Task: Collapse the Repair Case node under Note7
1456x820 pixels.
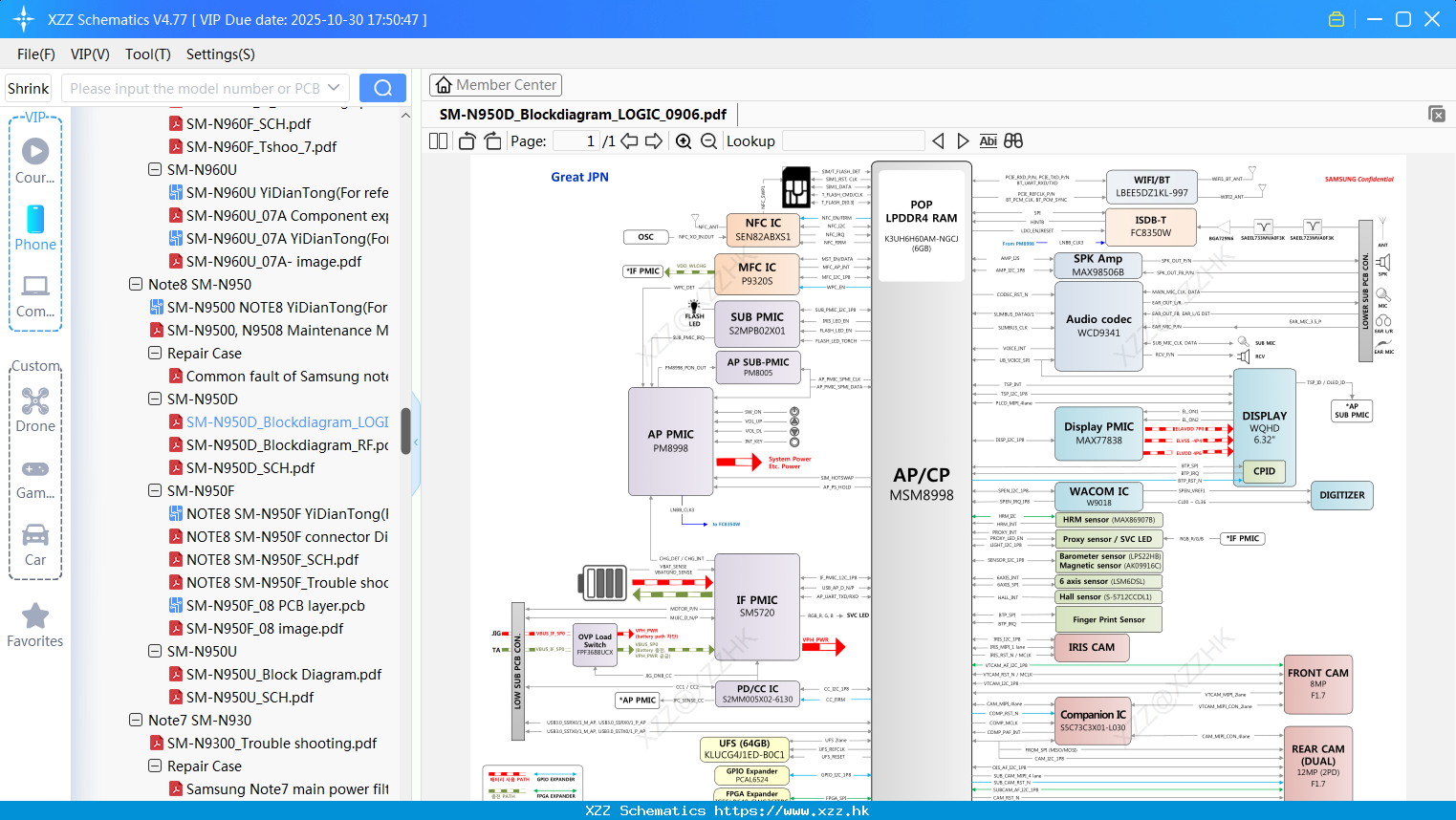Action: 155,766
